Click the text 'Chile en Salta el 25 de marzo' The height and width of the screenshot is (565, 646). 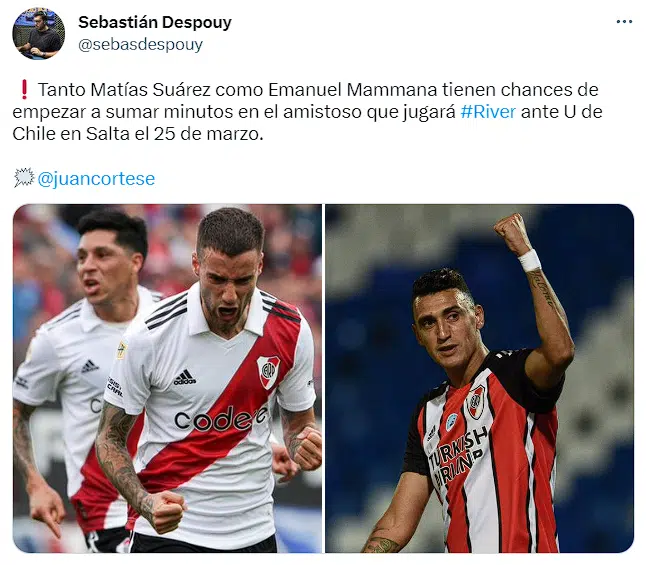click(x=138, y=134)
